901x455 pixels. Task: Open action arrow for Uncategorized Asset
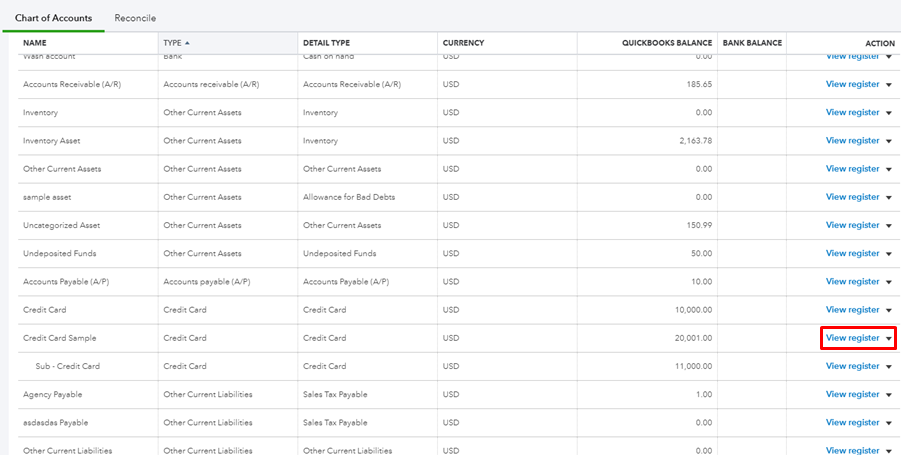(x=888, y=226)
